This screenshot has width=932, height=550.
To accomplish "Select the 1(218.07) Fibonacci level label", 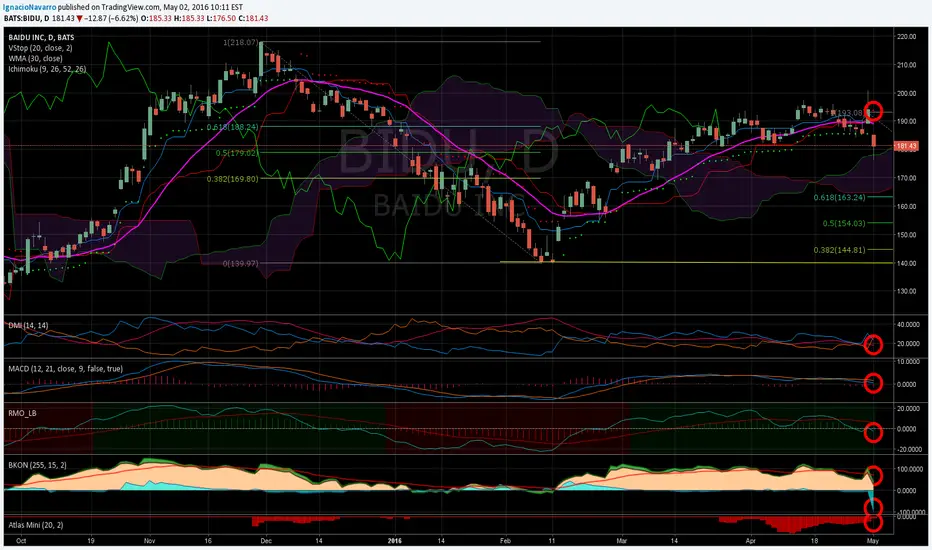I will (x=241, y=43).
